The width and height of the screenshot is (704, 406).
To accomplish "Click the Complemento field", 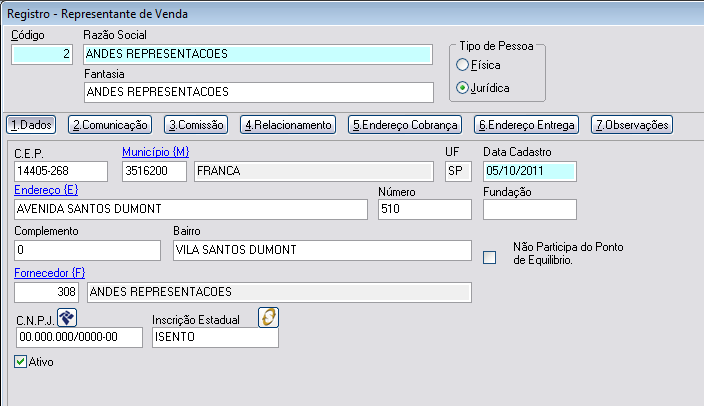I will point(88,250).
